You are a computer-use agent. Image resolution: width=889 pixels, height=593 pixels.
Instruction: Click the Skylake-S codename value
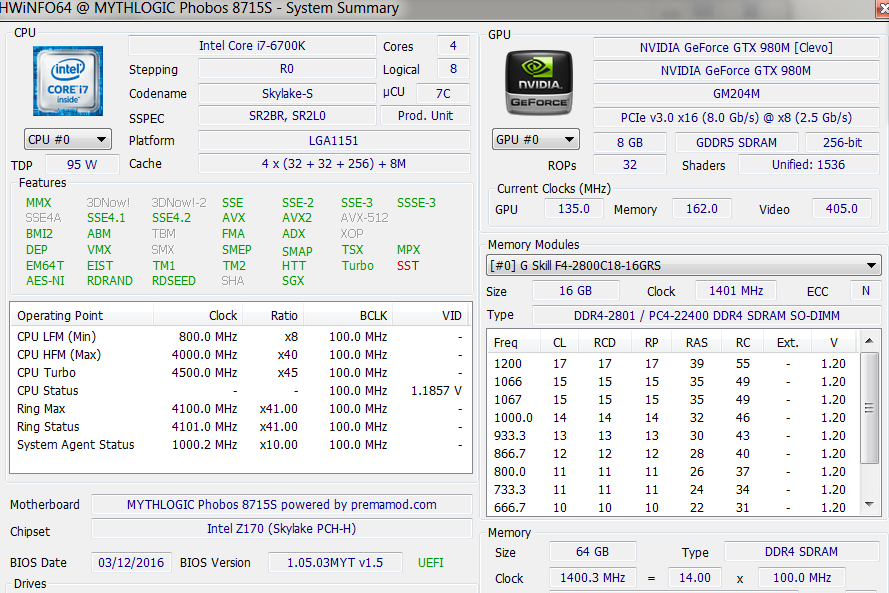287,94
